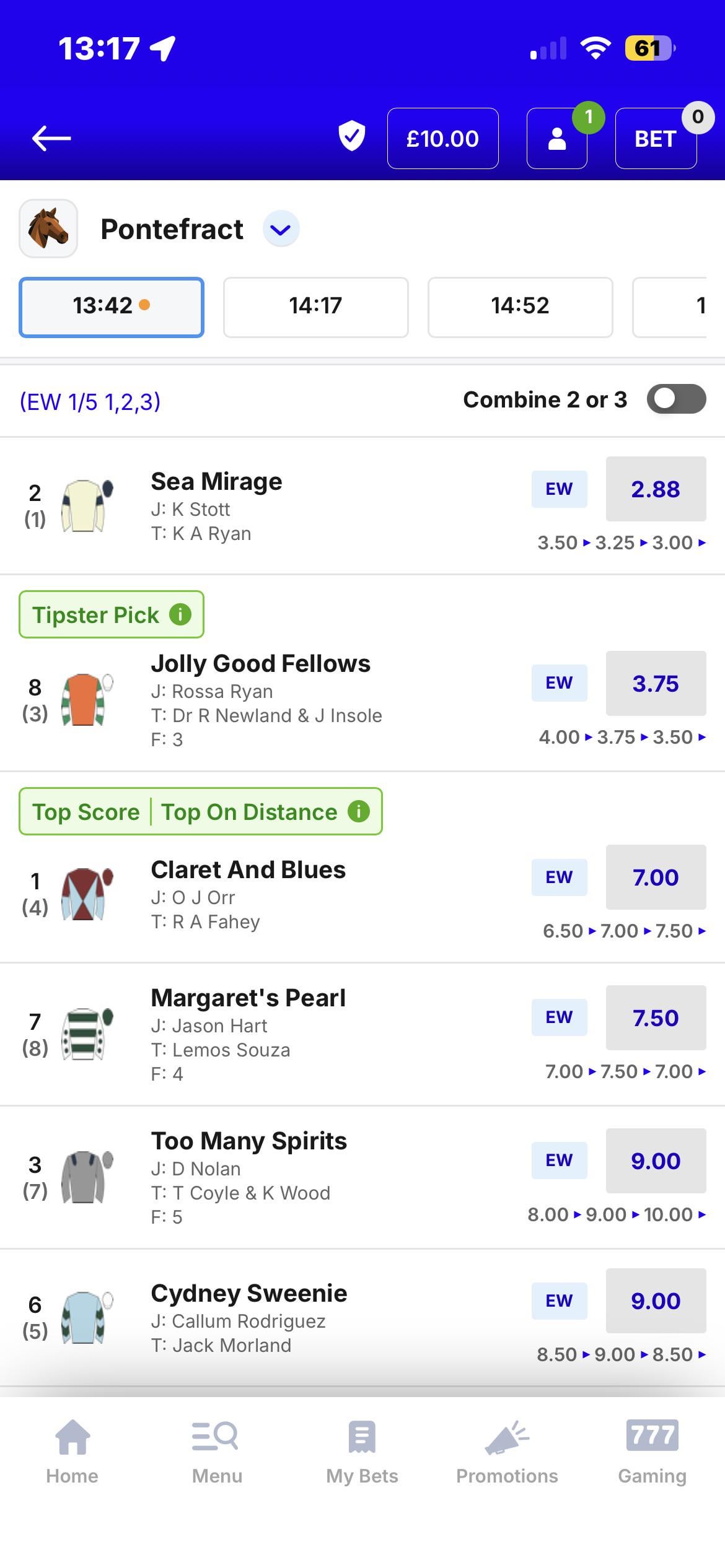Screen dimensions: 725x1568
Task: Expand the Pontefract meeting dropdown
Action: coord(281,230)
